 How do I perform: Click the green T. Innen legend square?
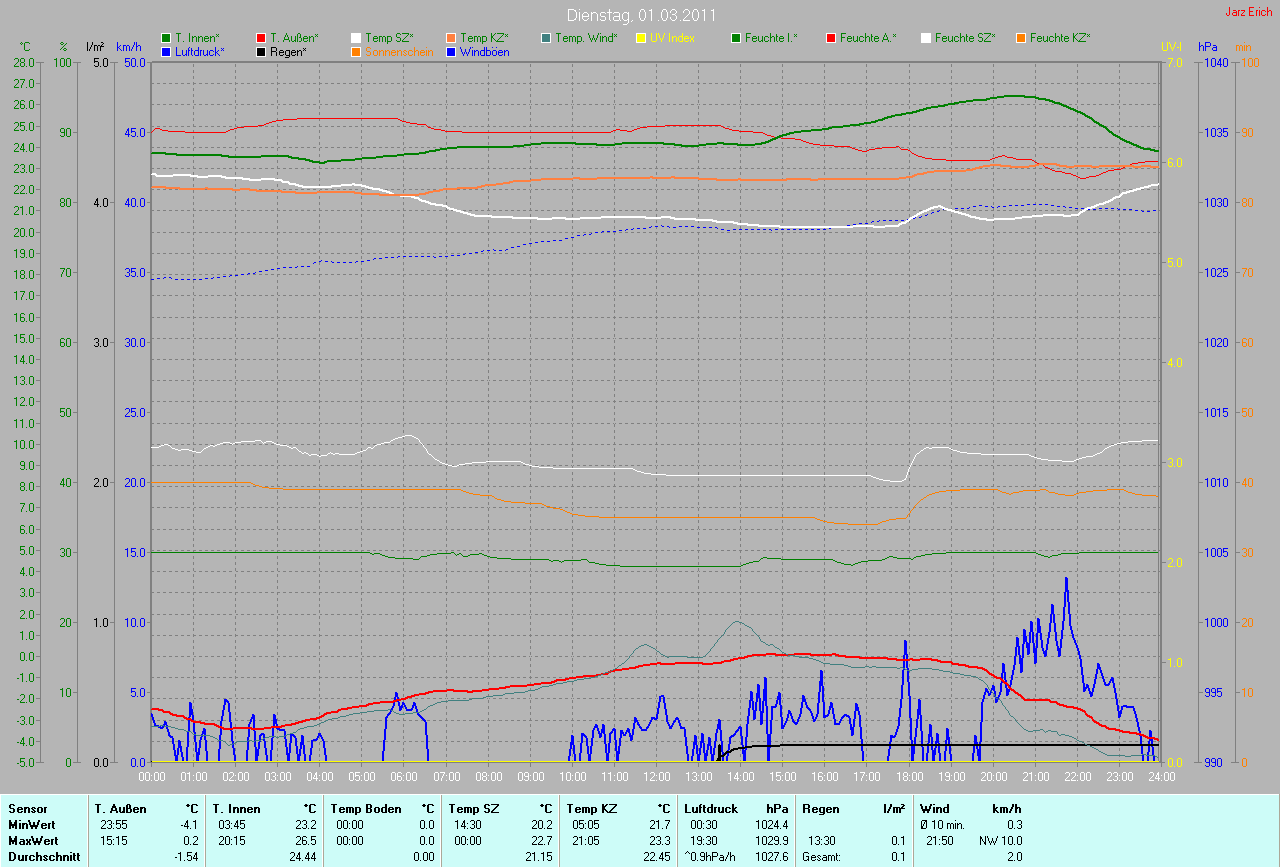[166, 38]
